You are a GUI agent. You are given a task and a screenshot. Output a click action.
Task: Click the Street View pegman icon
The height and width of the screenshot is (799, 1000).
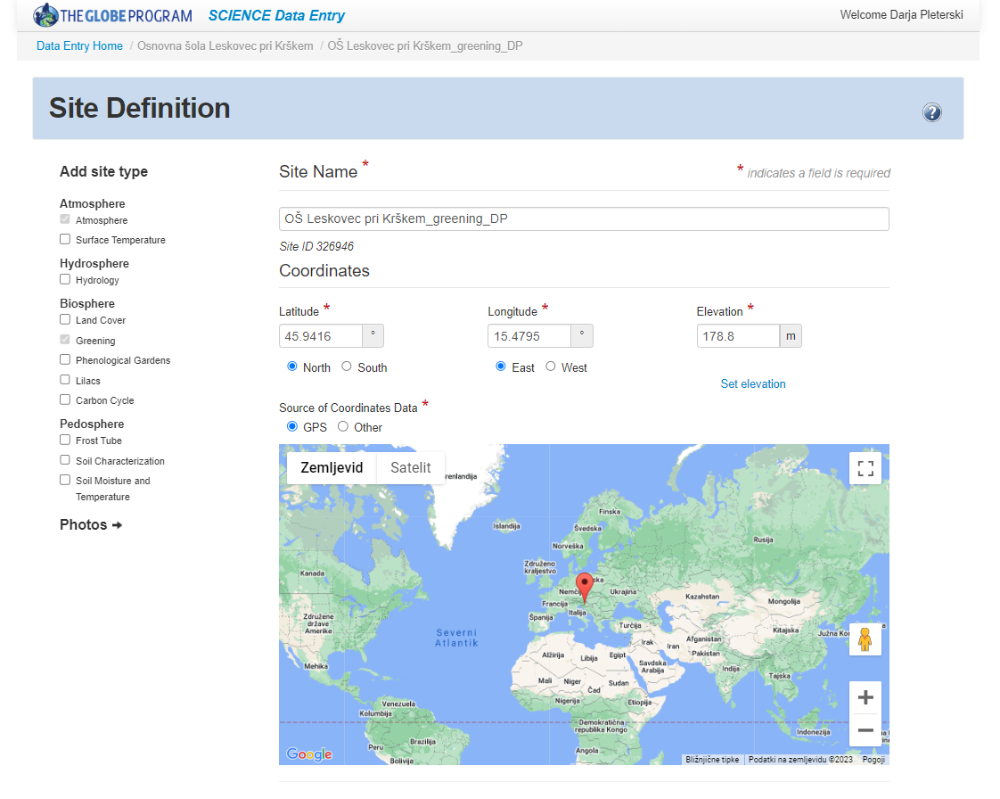tap(865, 639)
